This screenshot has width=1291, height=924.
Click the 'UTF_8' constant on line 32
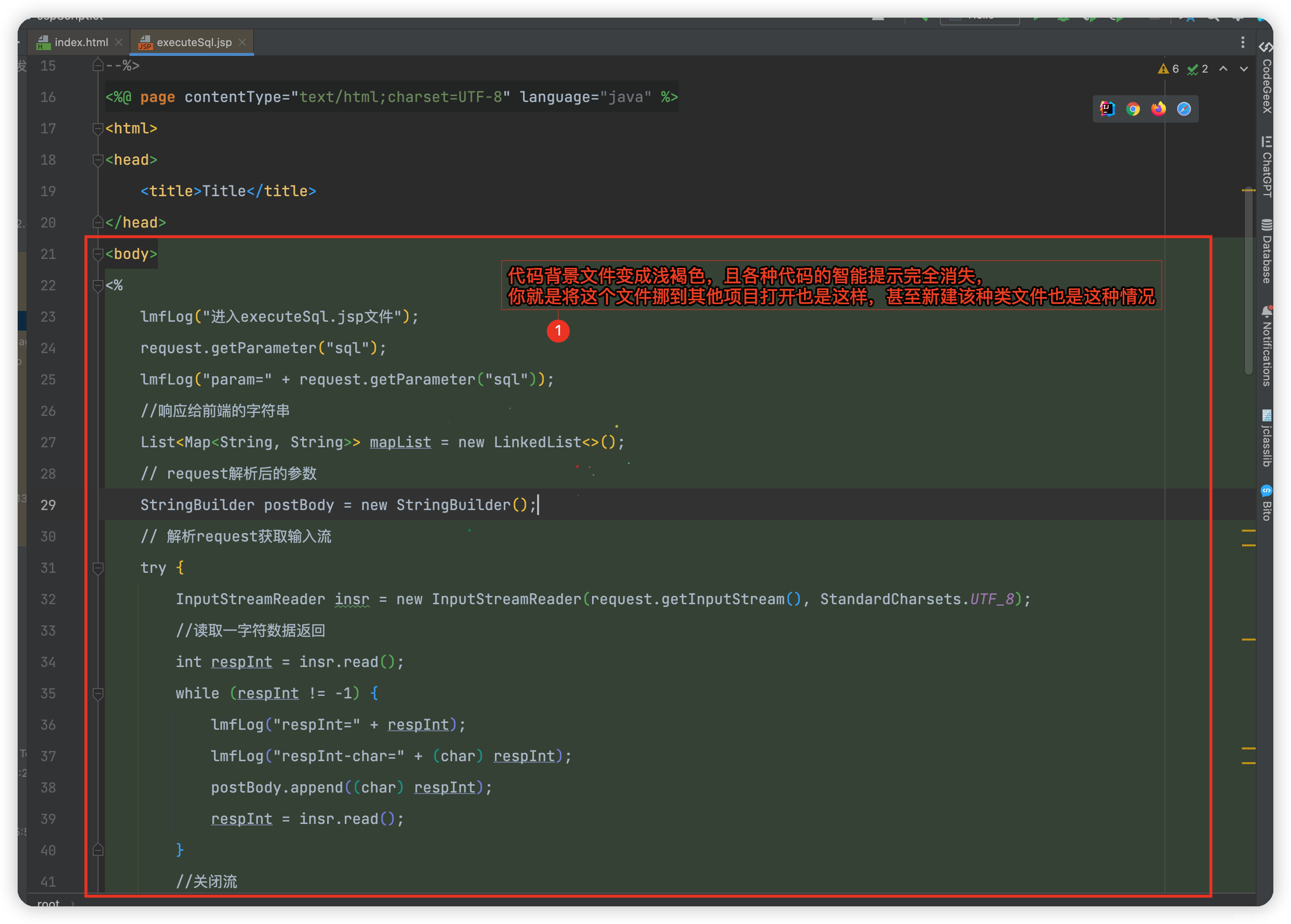992,600
